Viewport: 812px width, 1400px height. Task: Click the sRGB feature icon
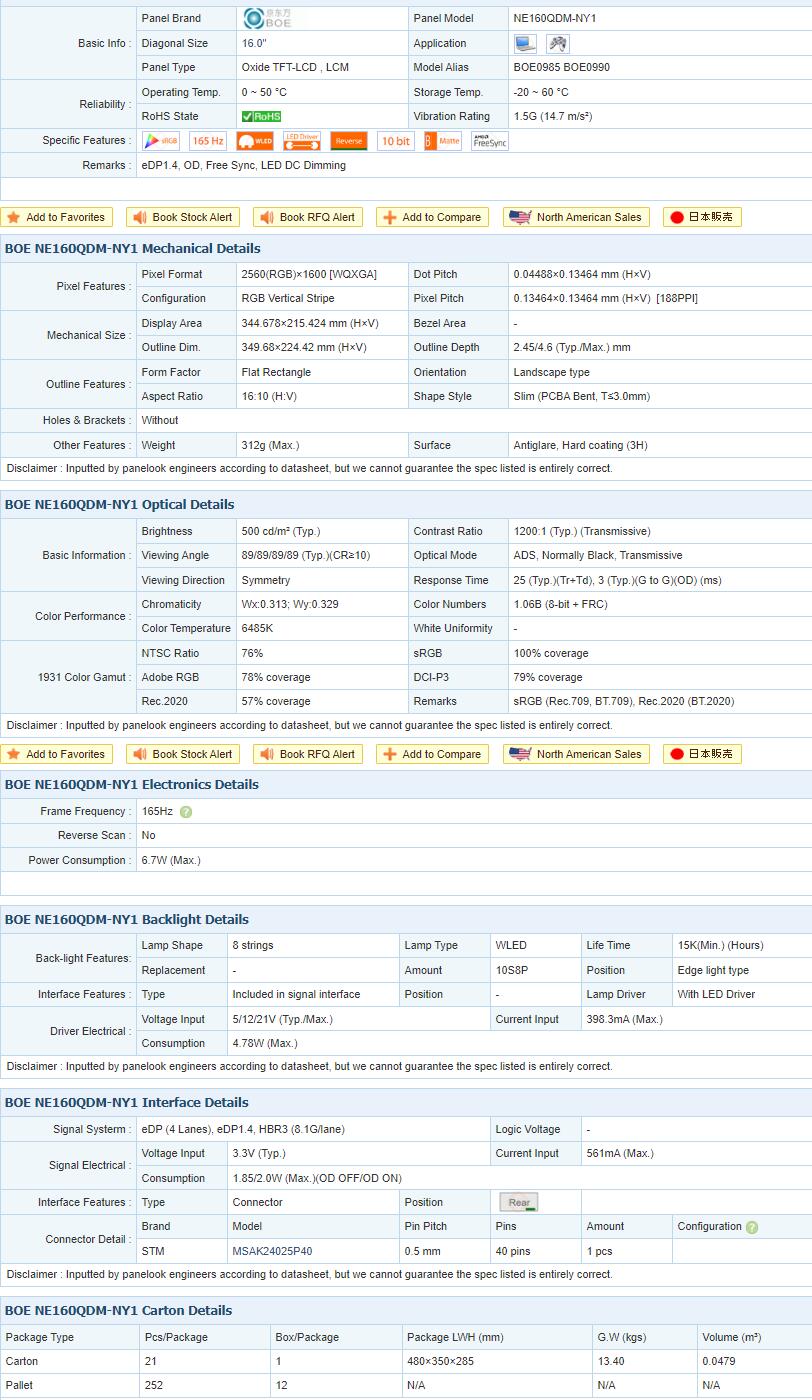(x=161, y=141)
